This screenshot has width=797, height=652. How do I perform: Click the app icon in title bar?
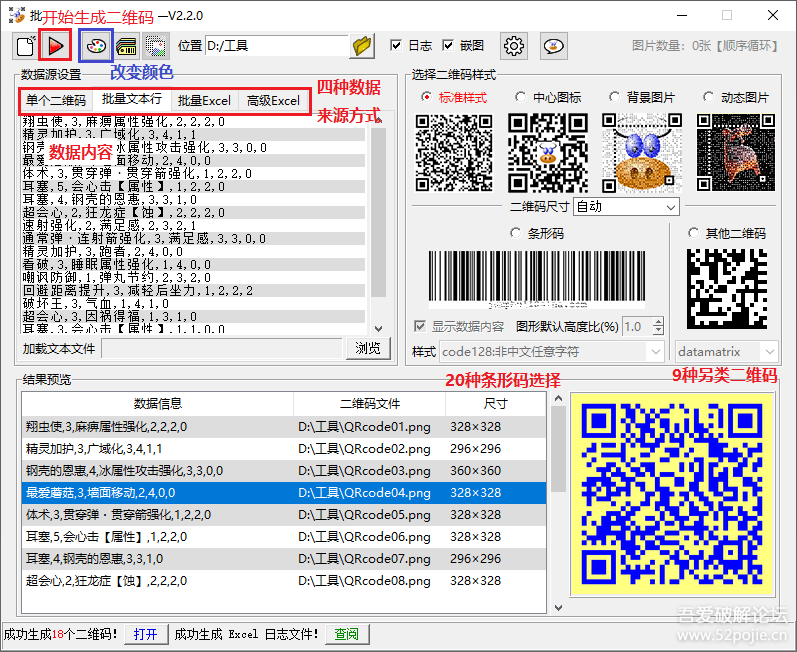(17, 15)
